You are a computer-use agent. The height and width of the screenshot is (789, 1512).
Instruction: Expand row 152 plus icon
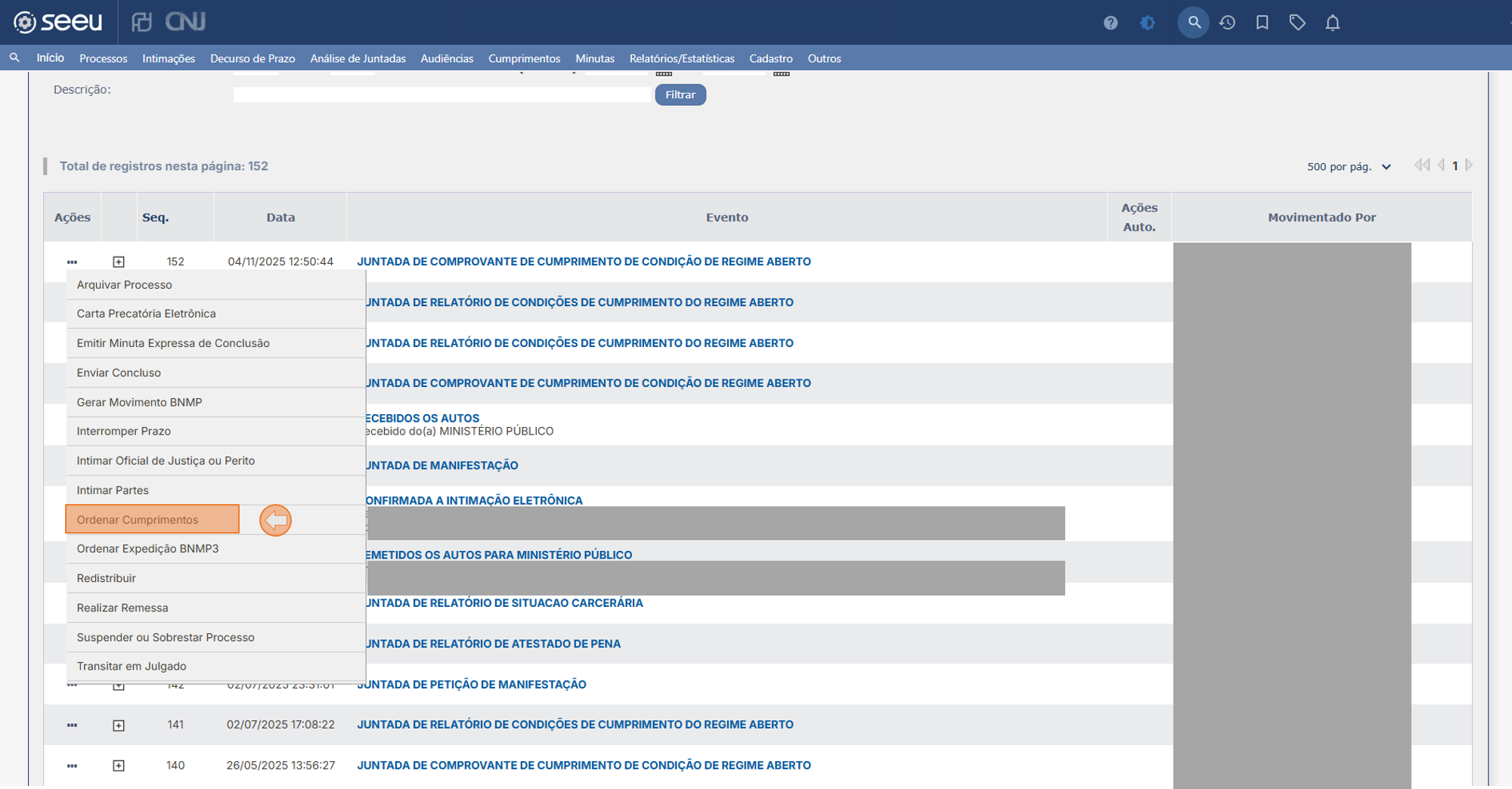[x=119, y=261]
